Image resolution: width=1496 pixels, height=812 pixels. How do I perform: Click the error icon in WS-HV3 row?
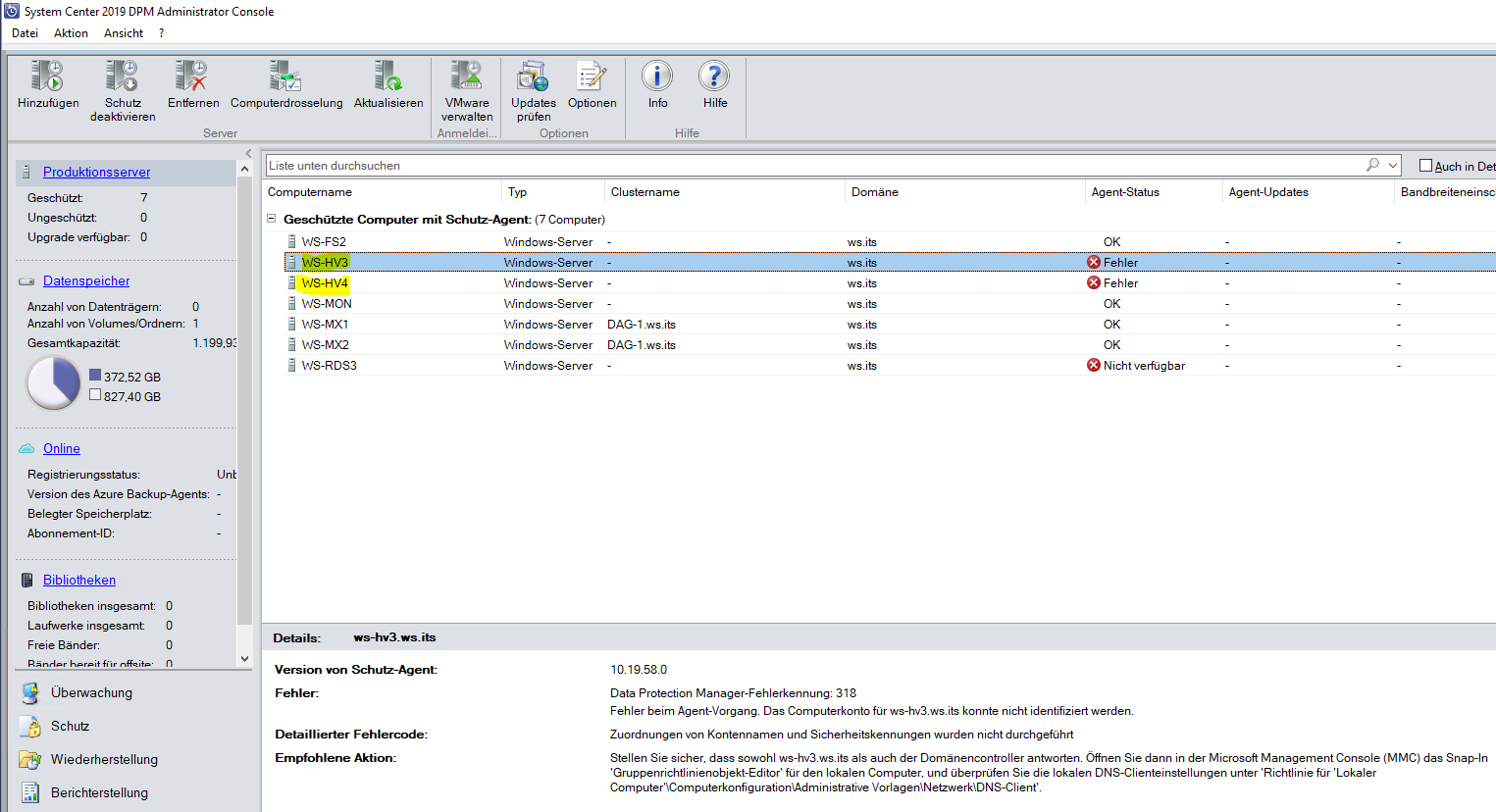tap(1094, 262)
